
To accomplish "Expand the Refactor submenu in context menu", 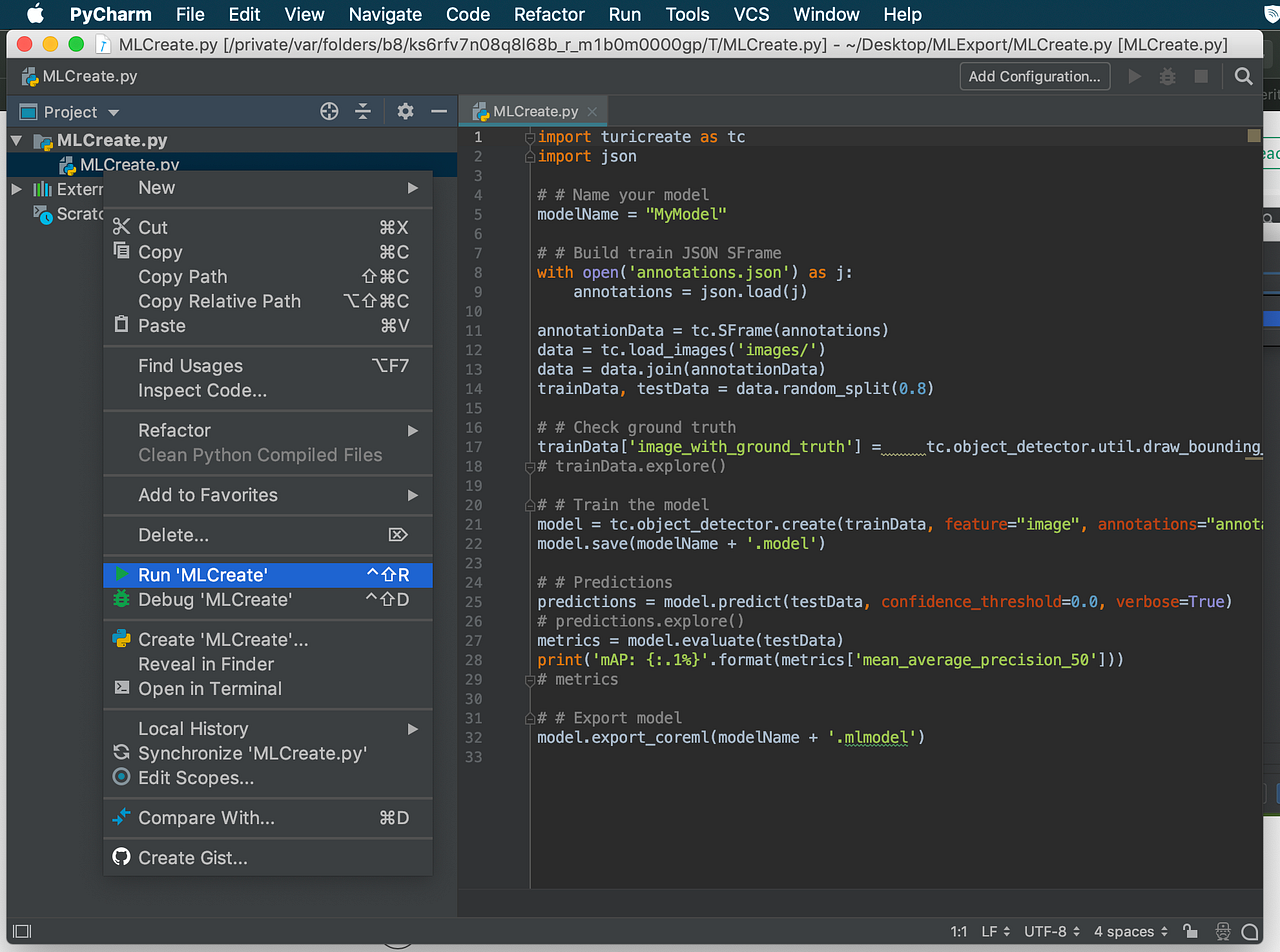I will (x=268, y=430).
